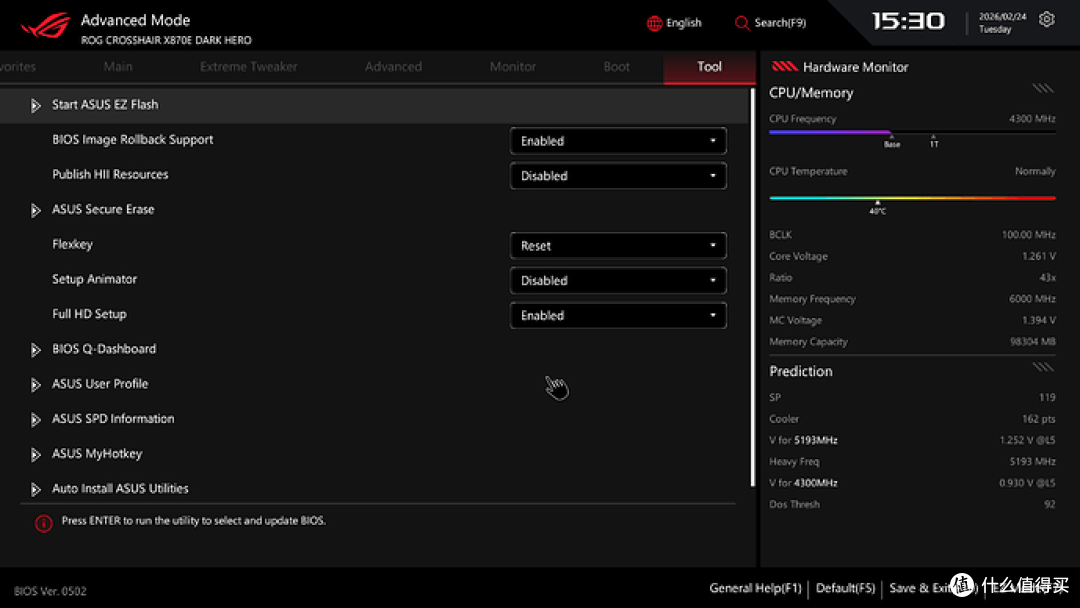Click the settings list vertical scrollbar

[752, 288]
